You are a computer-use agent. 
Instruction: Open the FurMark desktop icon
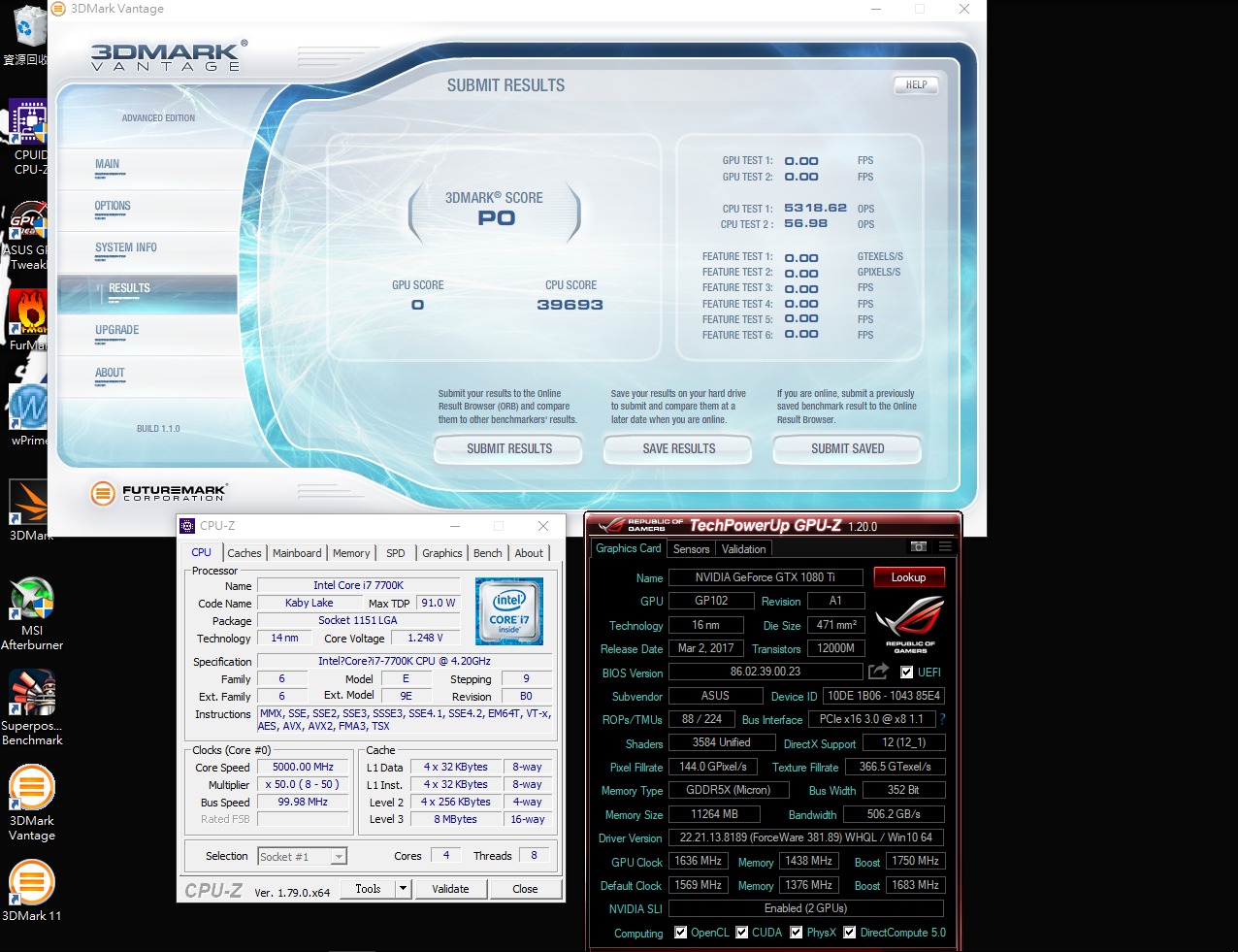[x=27, y=320]
